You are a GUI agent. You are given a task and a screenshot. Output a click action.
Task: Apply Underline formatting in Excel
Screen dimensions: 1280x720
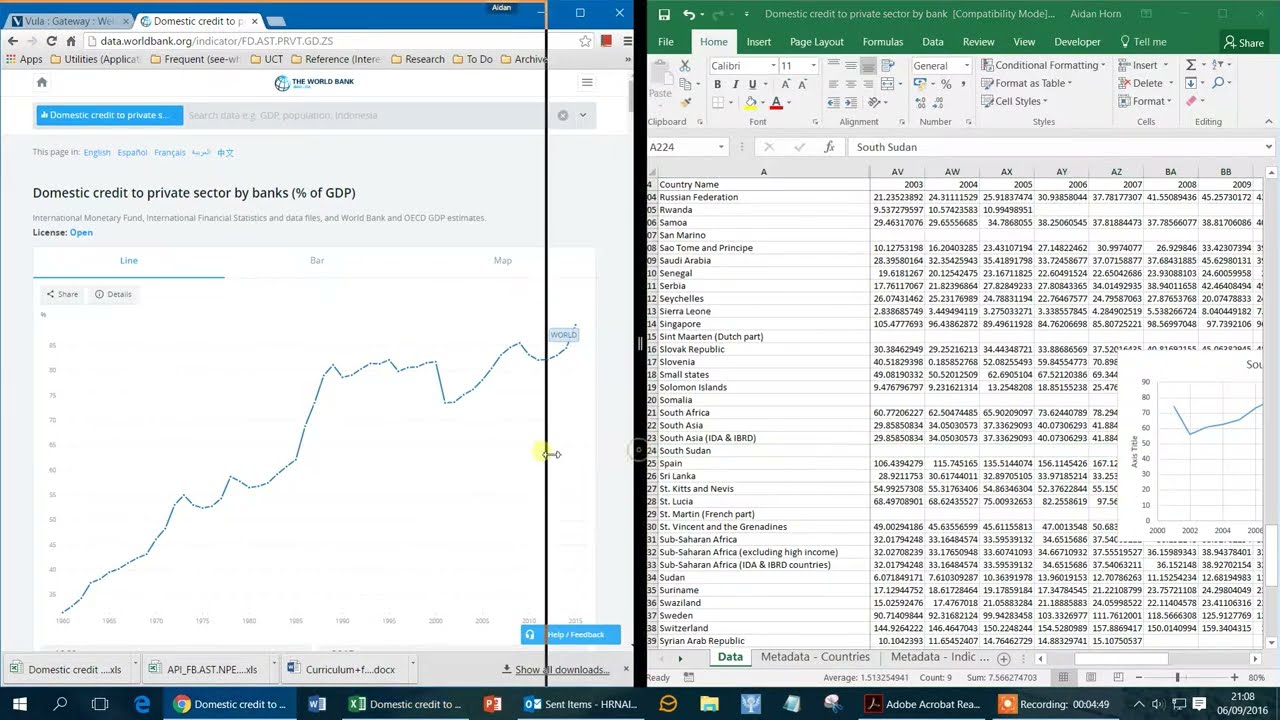click(x=751, y=84)
